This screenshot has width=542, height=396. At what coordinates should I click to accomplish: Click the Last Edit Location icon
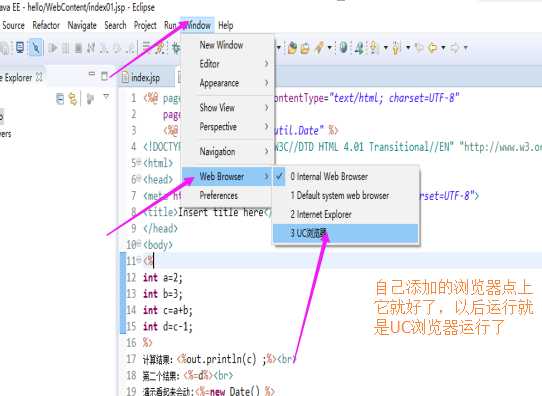419,48
